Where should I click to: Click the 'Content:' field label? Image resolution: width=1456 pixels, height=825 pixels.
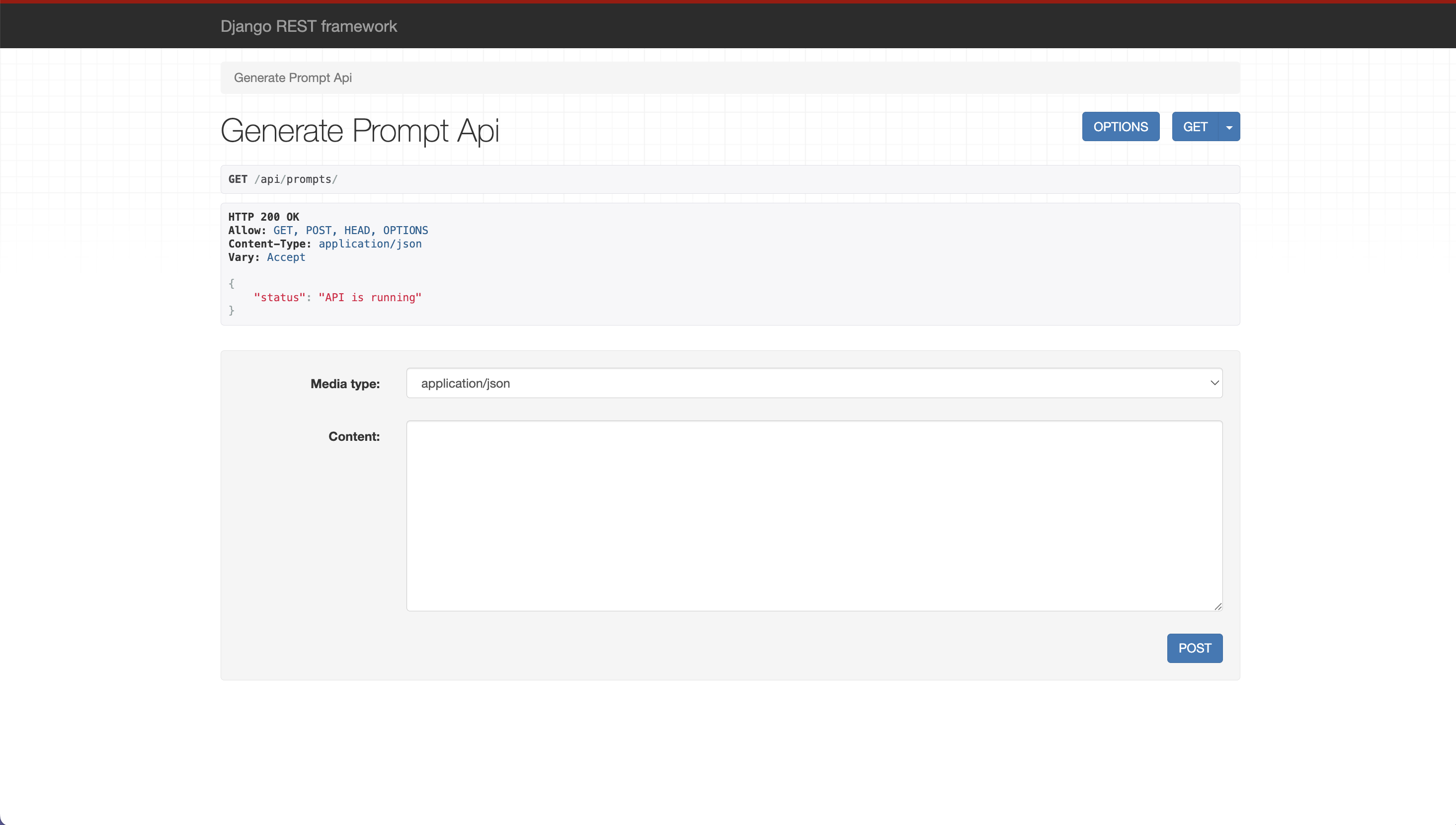coord(354,436)
